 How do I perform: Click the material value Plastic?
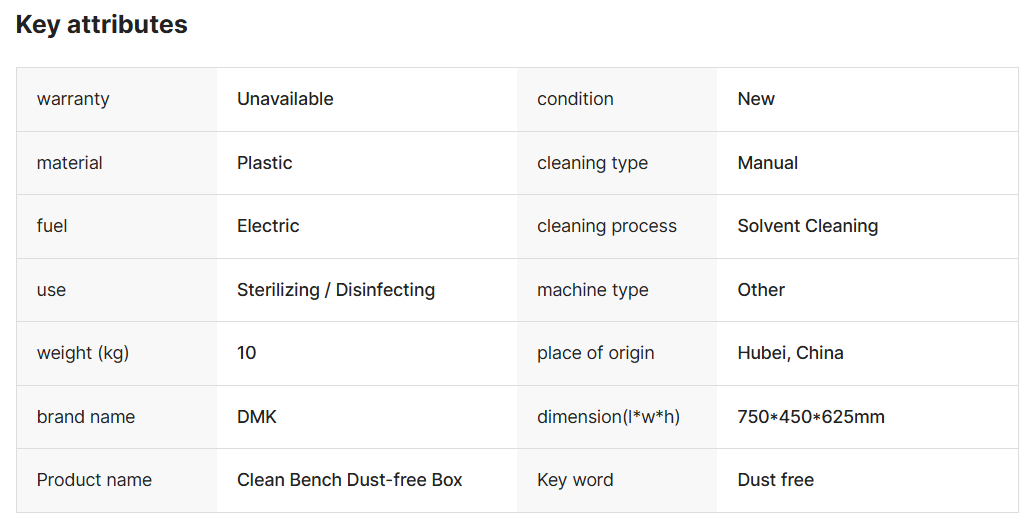pyautogui.click(x=265, y=163)
